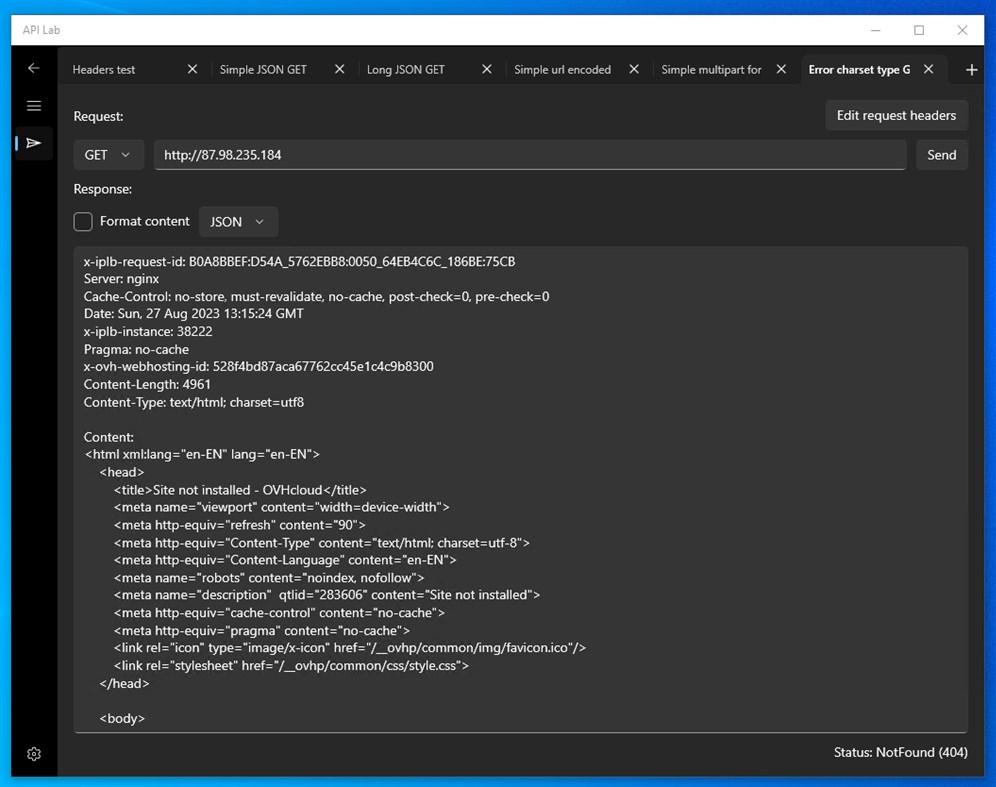Close the Headers test tab
Image resolution: width=996 pixels, height=787 pixels.
(x=191, y=69)
